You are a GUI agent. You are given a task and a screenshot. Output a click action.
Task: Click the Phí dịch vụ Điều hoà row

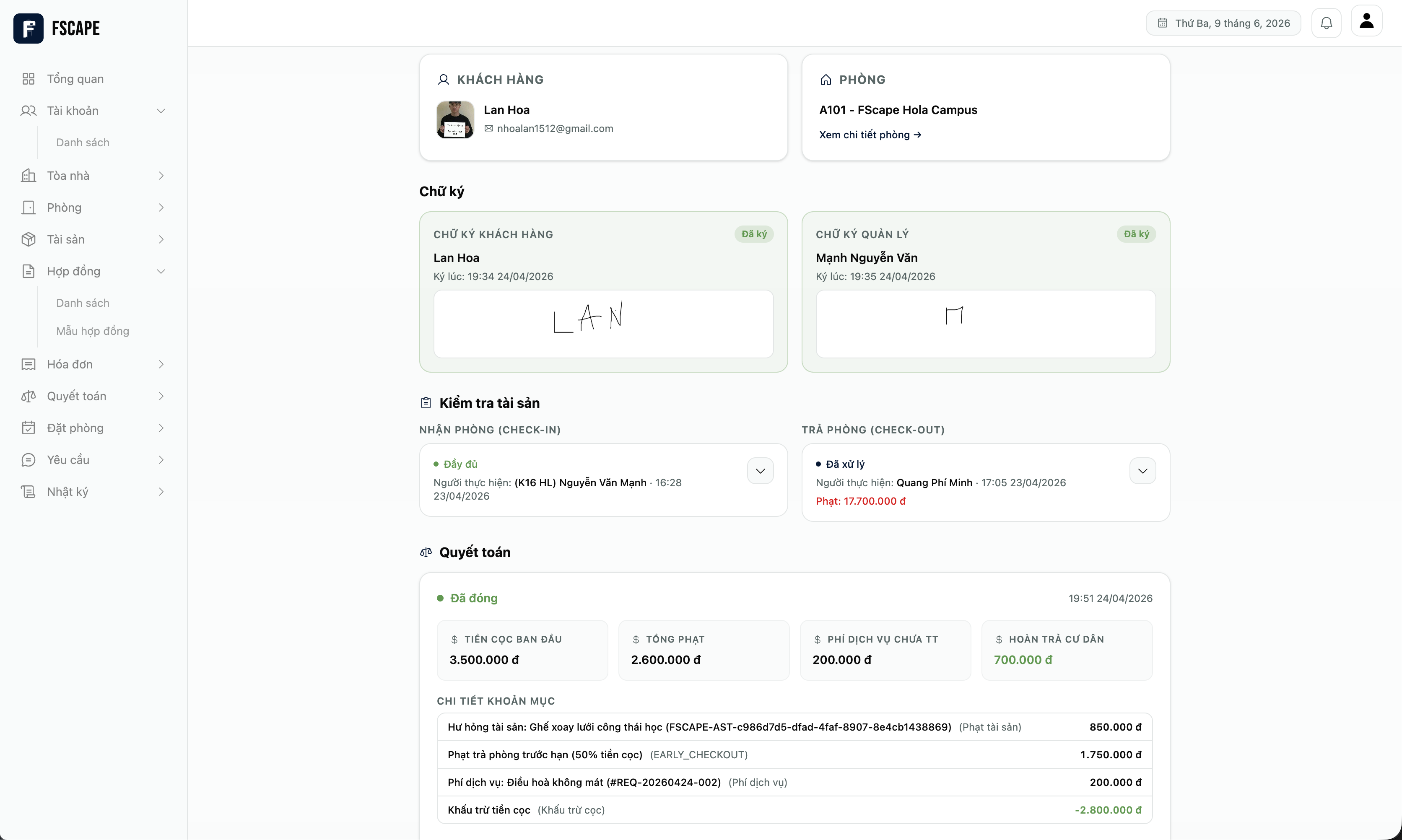[794, 783]
